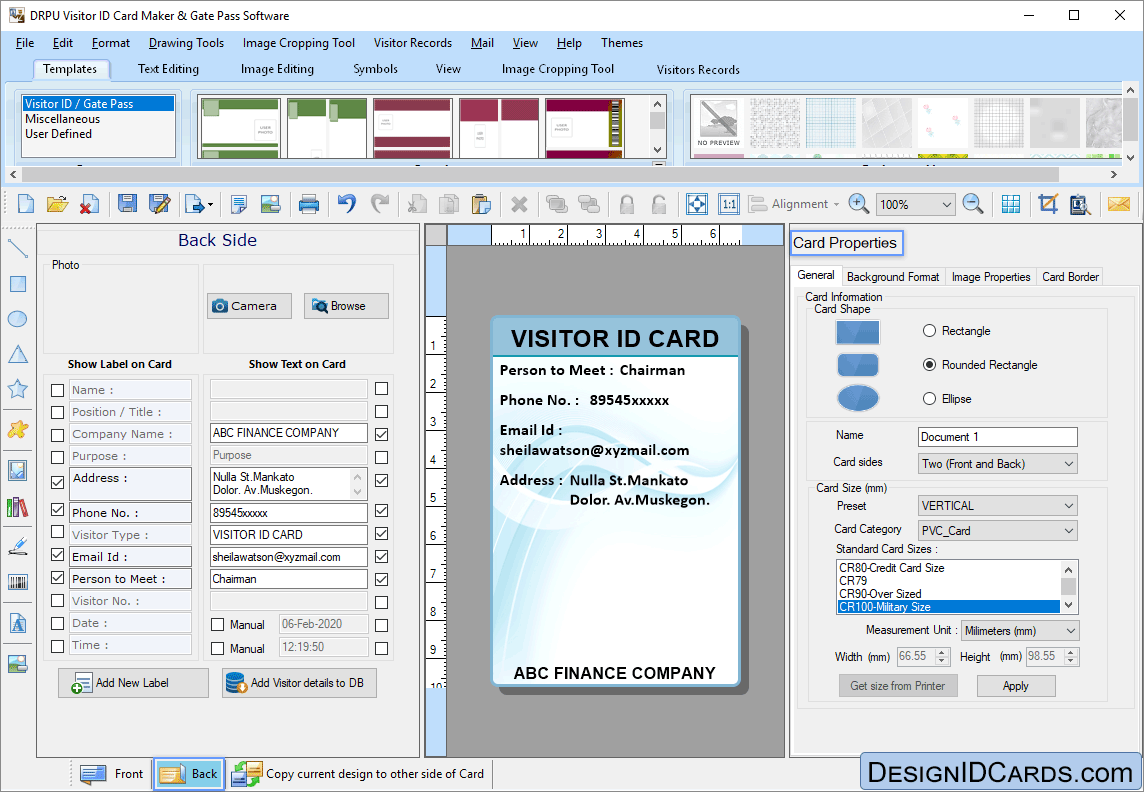Select the Ellipse card shape
Screen dimensions: 1144x792
click(x=928, y=398)
